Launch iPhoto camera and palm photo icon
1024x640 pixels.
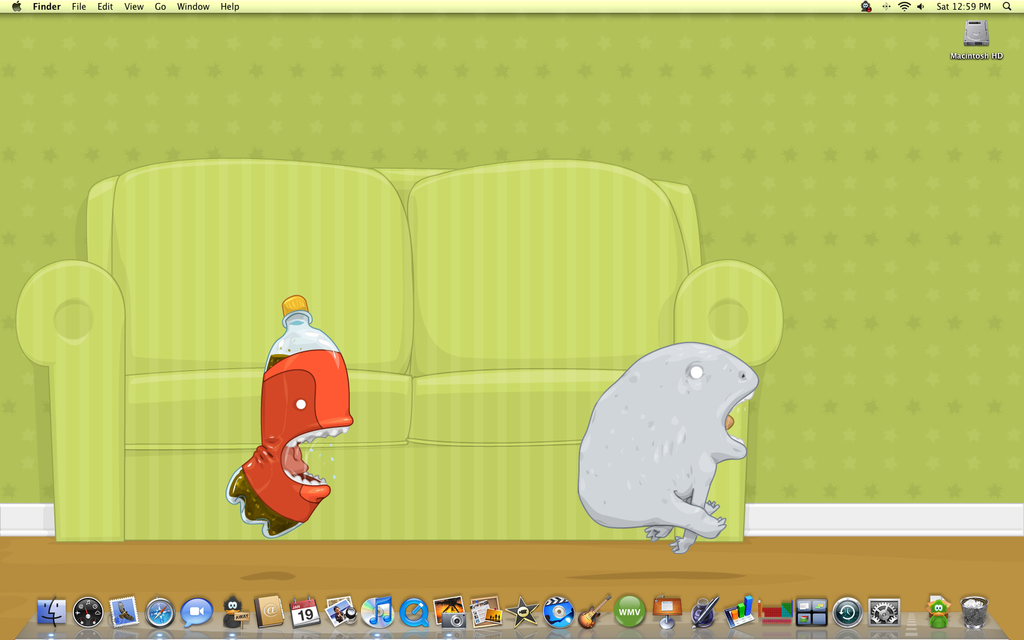[450, 612]
